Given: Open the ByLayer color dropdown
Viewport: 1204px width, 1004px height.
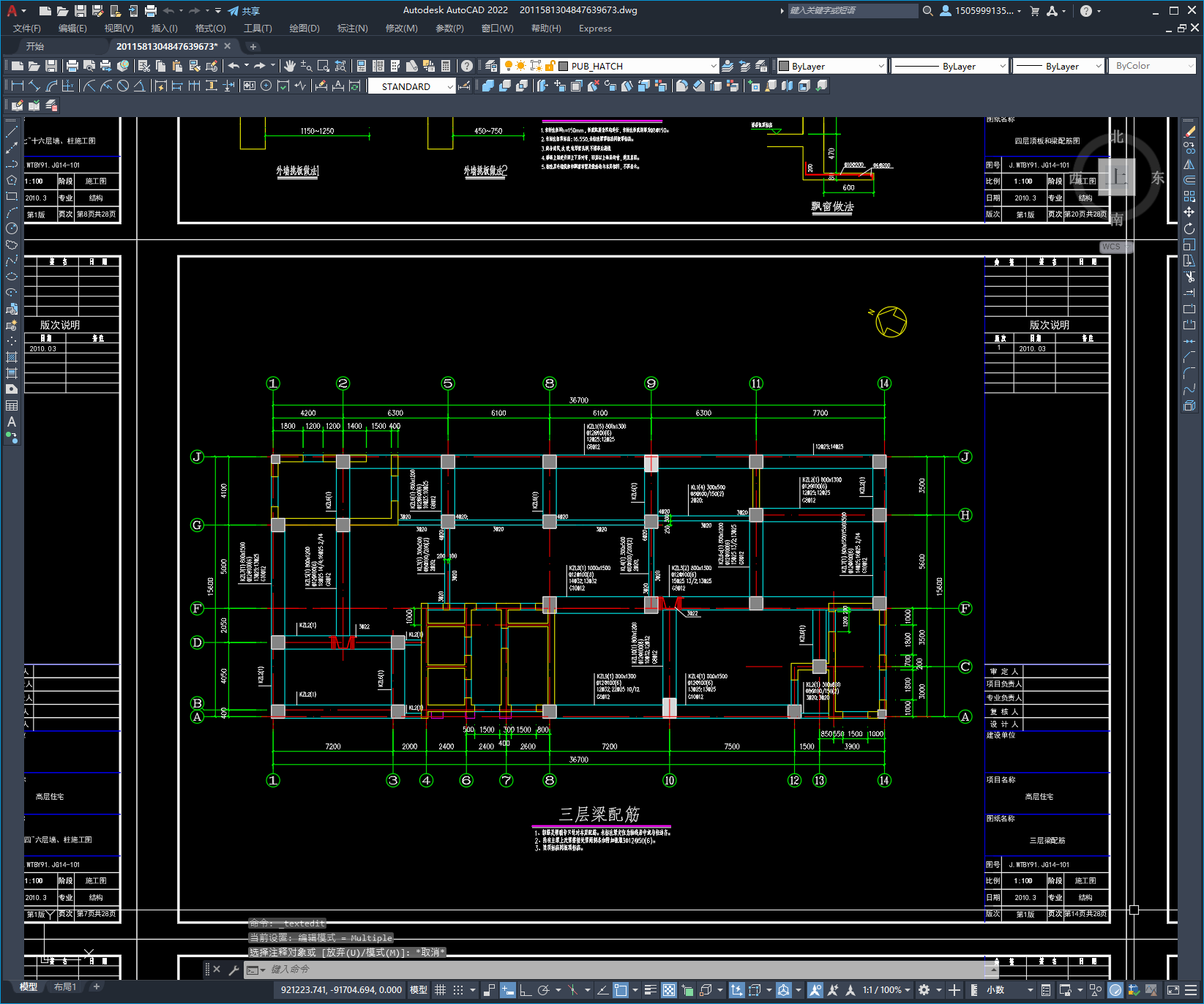Looking at the screenshot, I should pyautogui.click(x=880, y=66).
